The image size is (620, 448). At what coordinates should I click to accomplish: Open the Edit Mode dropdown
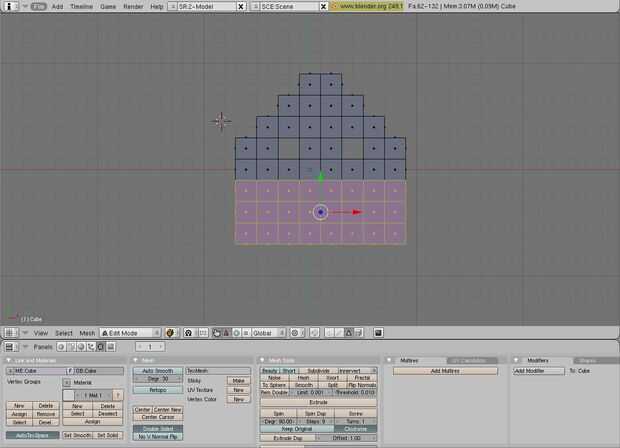pos(130,333)
